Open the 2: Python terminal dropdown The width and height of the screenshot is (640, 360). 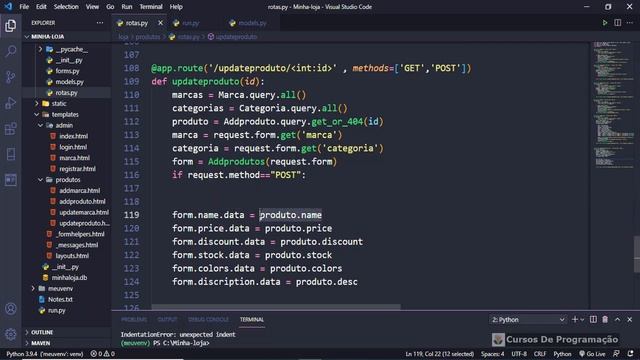528,320
